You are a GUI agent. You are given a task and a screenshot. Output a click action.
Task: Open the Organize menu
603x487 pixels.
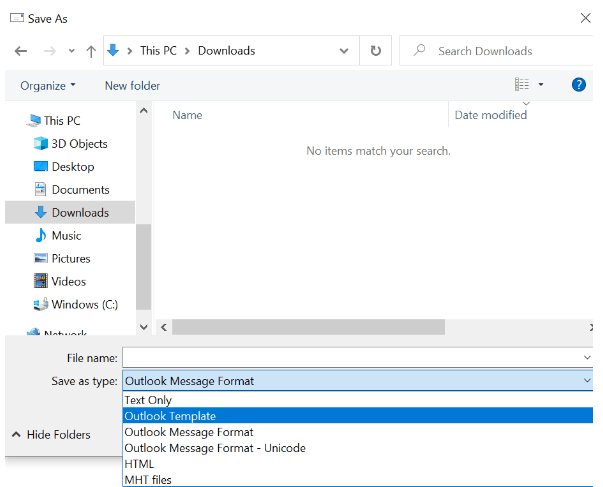point(48,86)
